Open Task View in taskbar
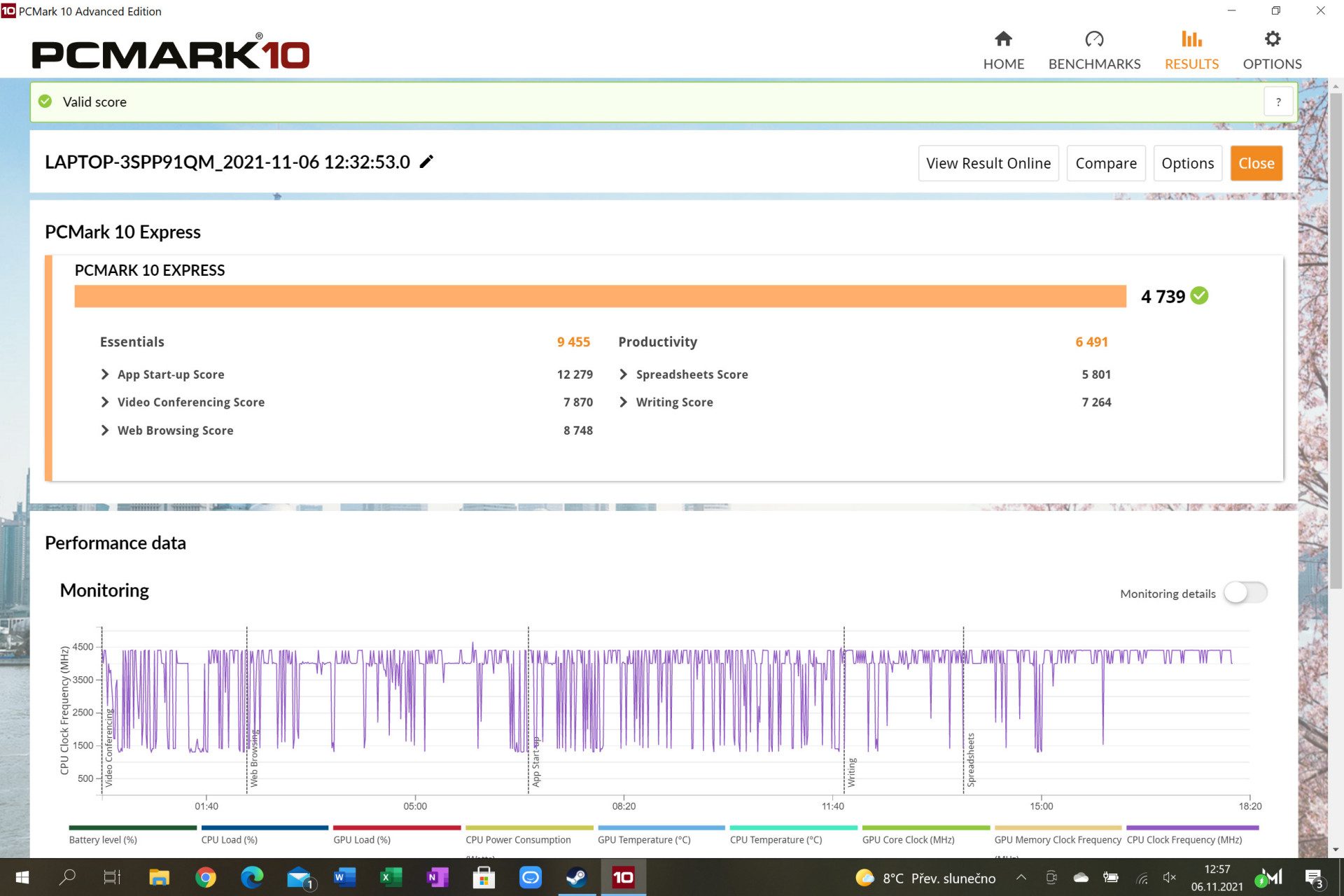Viewport: 1344px width, 896px height. [112, 877]
